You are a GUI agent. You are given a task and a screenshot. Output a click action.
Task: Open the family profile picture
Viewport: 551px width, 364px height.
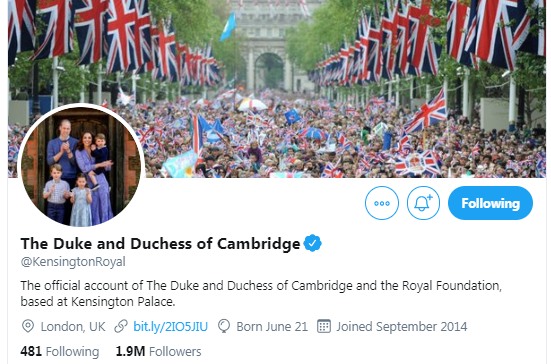[81, 167]
